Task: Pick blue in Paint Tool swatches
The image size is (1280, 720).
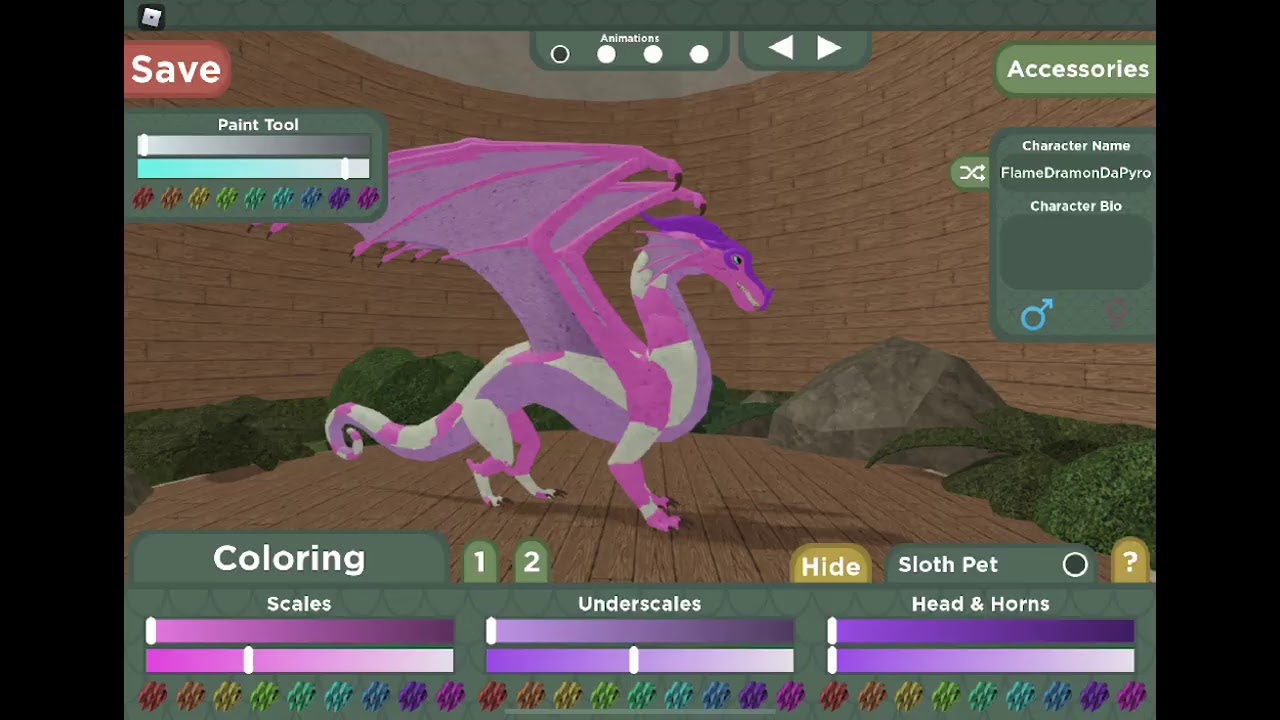Action: pyautogui.click(x=312, y=199)
